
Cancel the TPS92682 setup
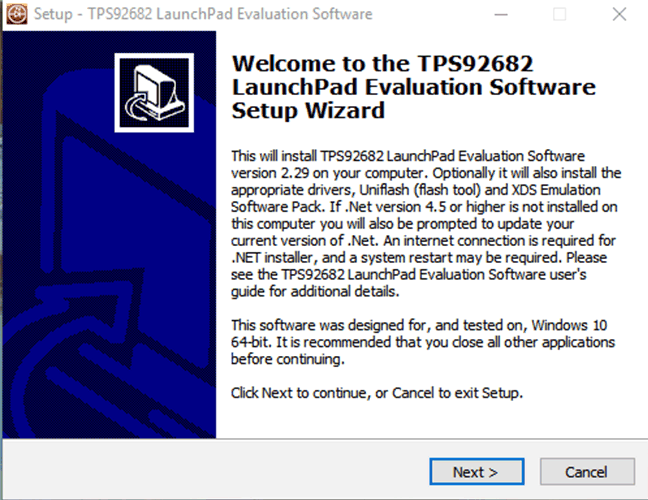(585, 471)
